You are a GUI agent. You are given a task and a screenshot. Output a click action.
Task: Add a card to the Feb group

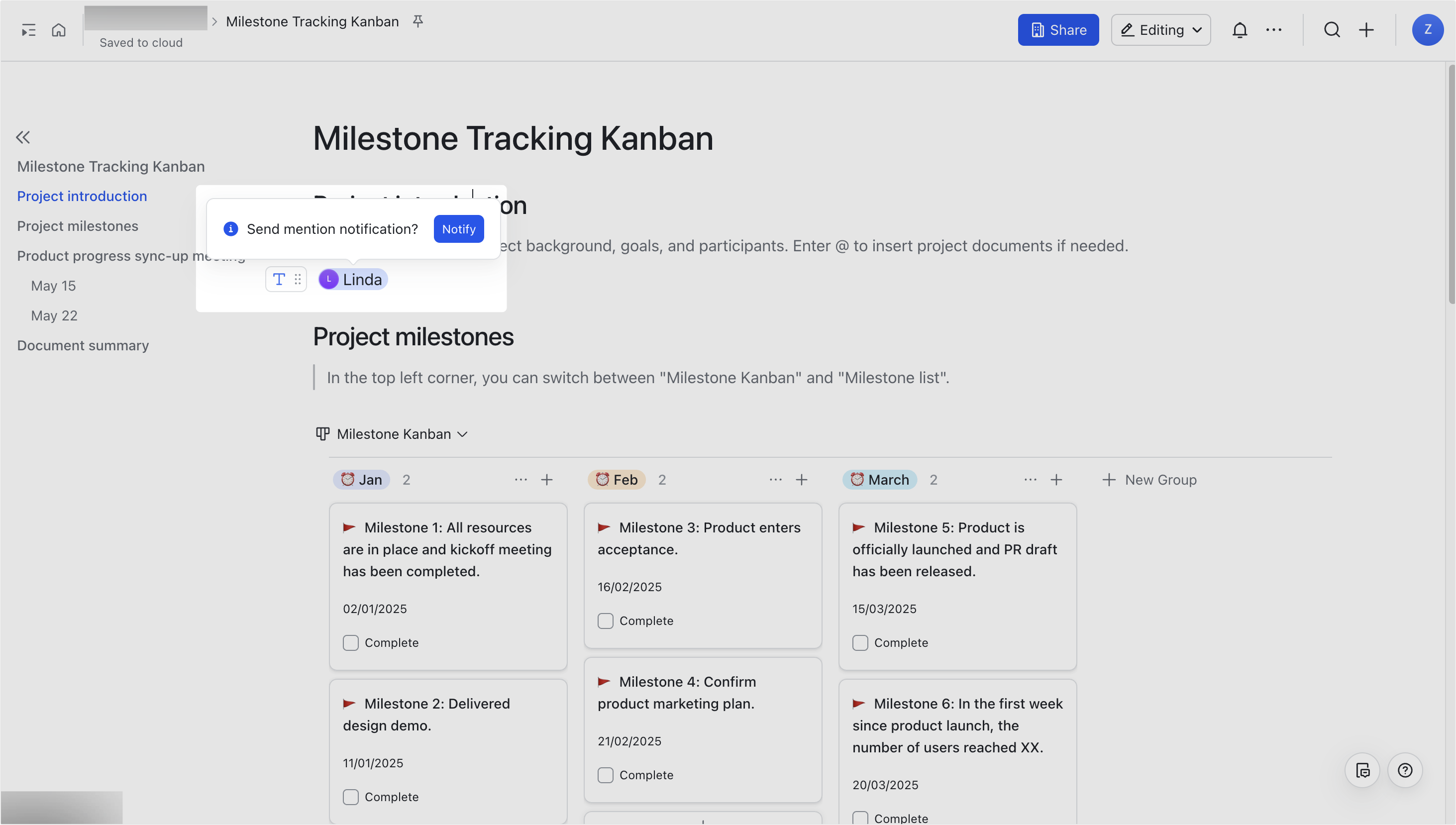[x=802, y=480]
